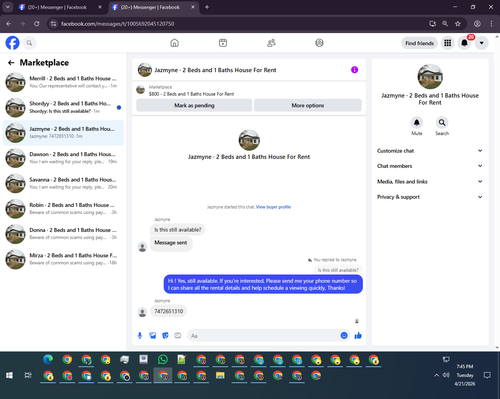
Task: Click the taskbar volume icon
Action: pyautogui.click(x=446, y=375)
